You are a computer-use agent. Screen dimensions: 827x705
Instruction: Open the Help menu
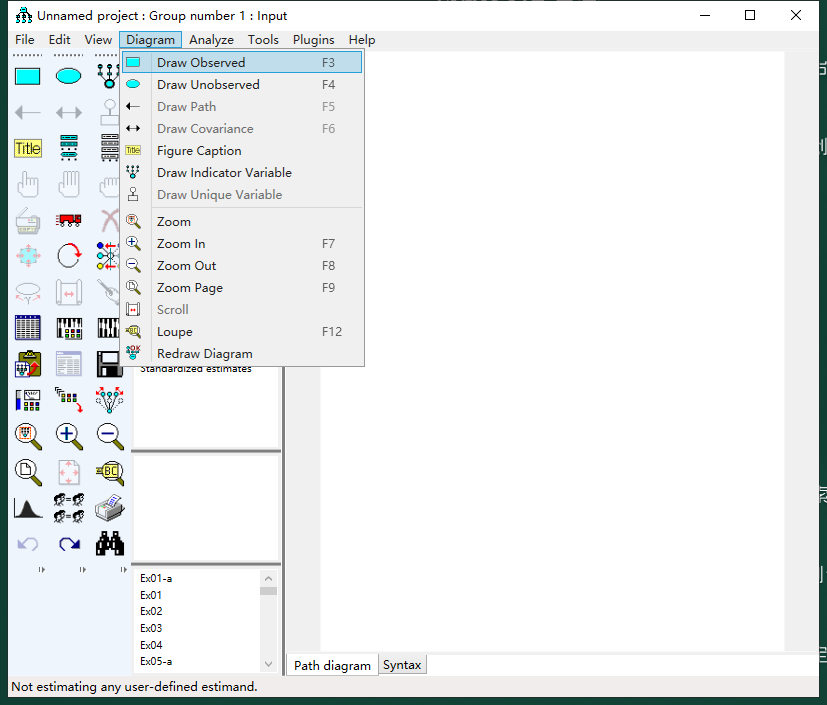click(x=362, y=40)
